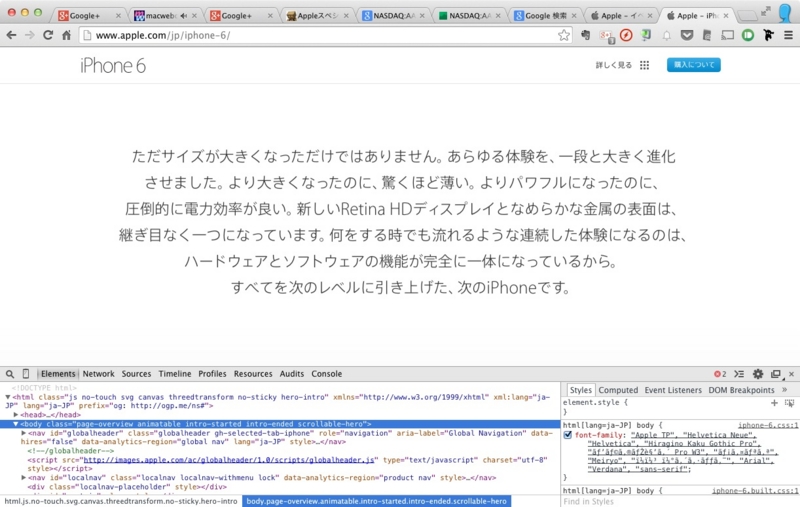
Task: Activate the DevTools inspect element magnifier
Action: (10, 374)
